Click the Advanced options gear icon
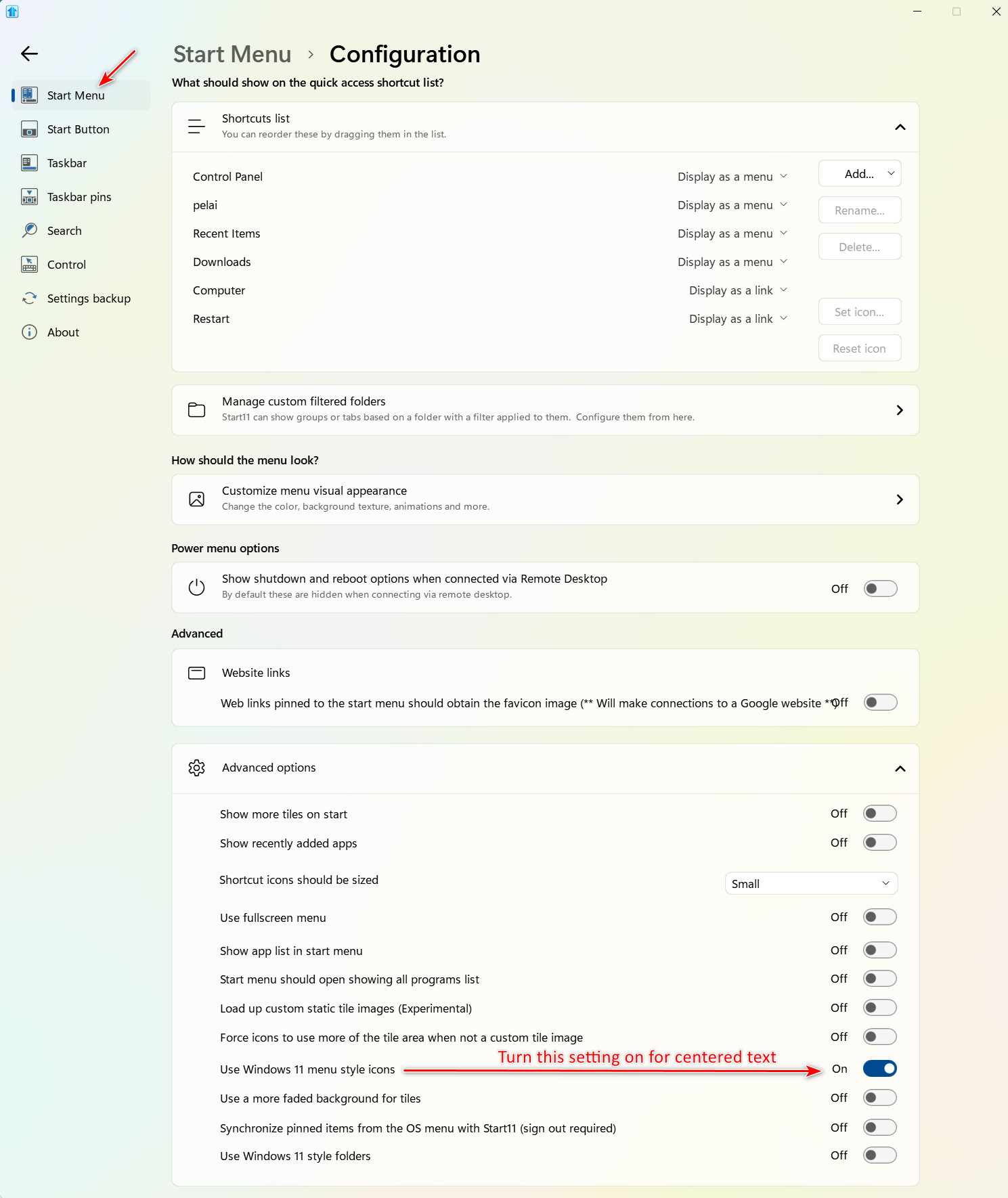Viewport: 1008px width, 1198px height. 196,768
